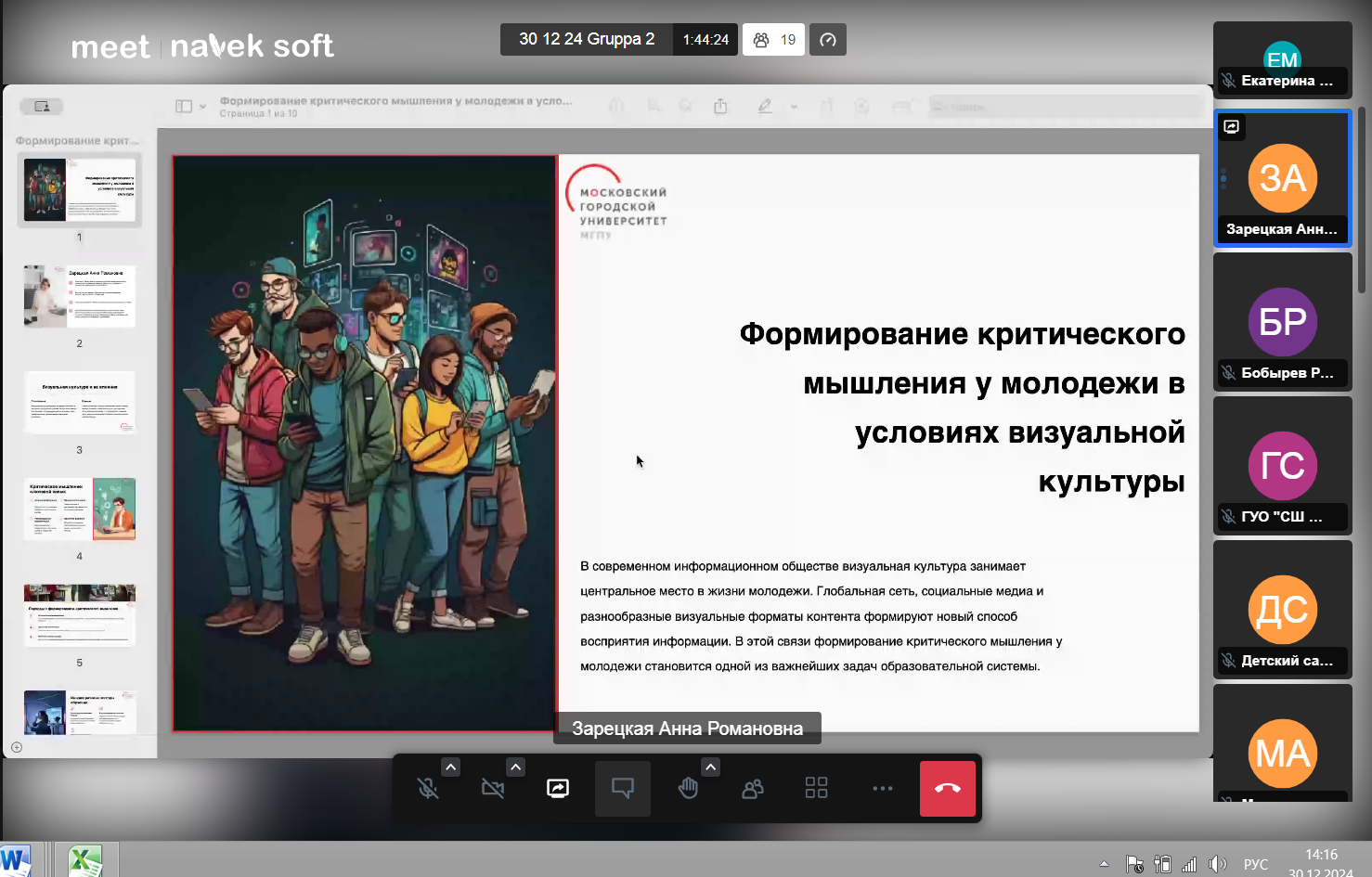Select Бобырев participant tile

(x=1282, y=322)
